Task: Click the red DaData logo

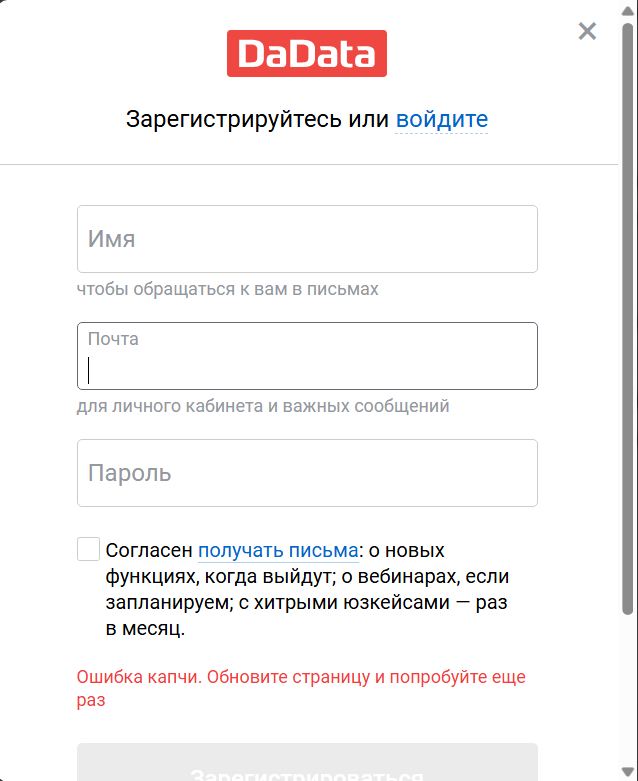Action: tap(307, 53)
